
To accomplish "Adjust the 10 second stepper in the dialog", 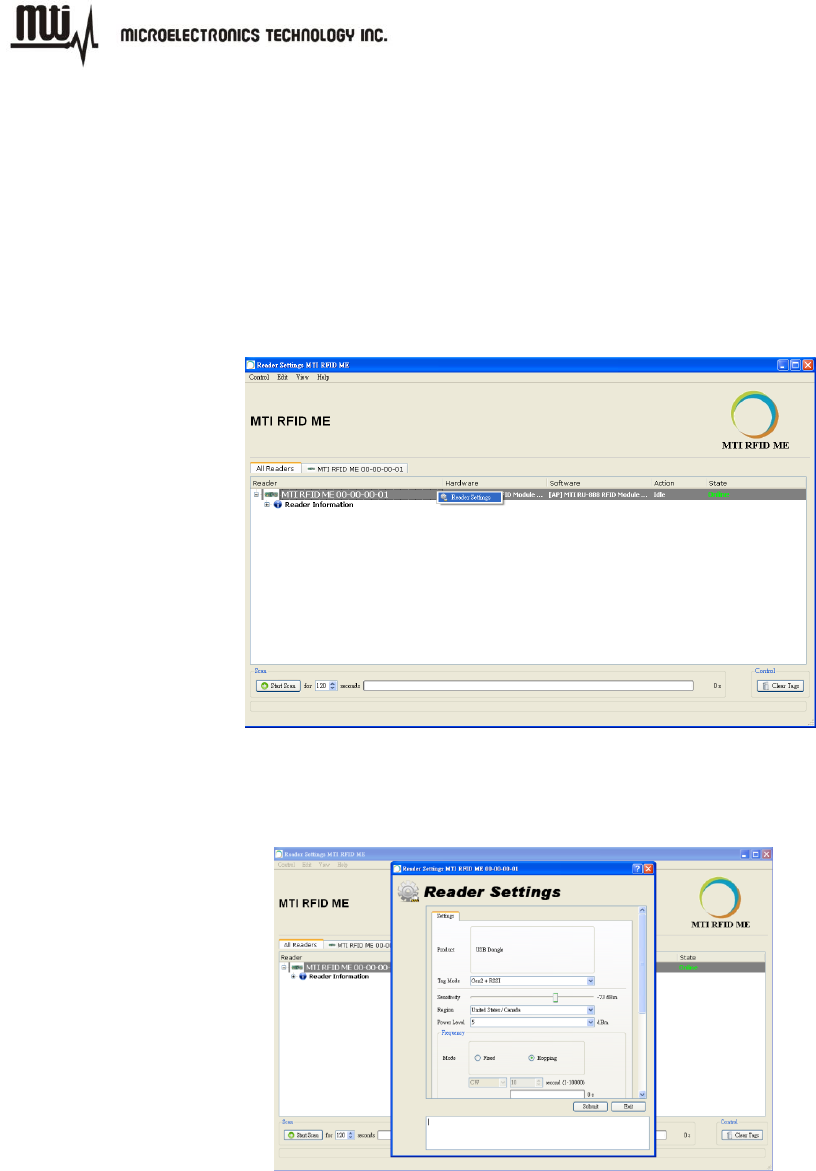I will (x=538, y=1082).
